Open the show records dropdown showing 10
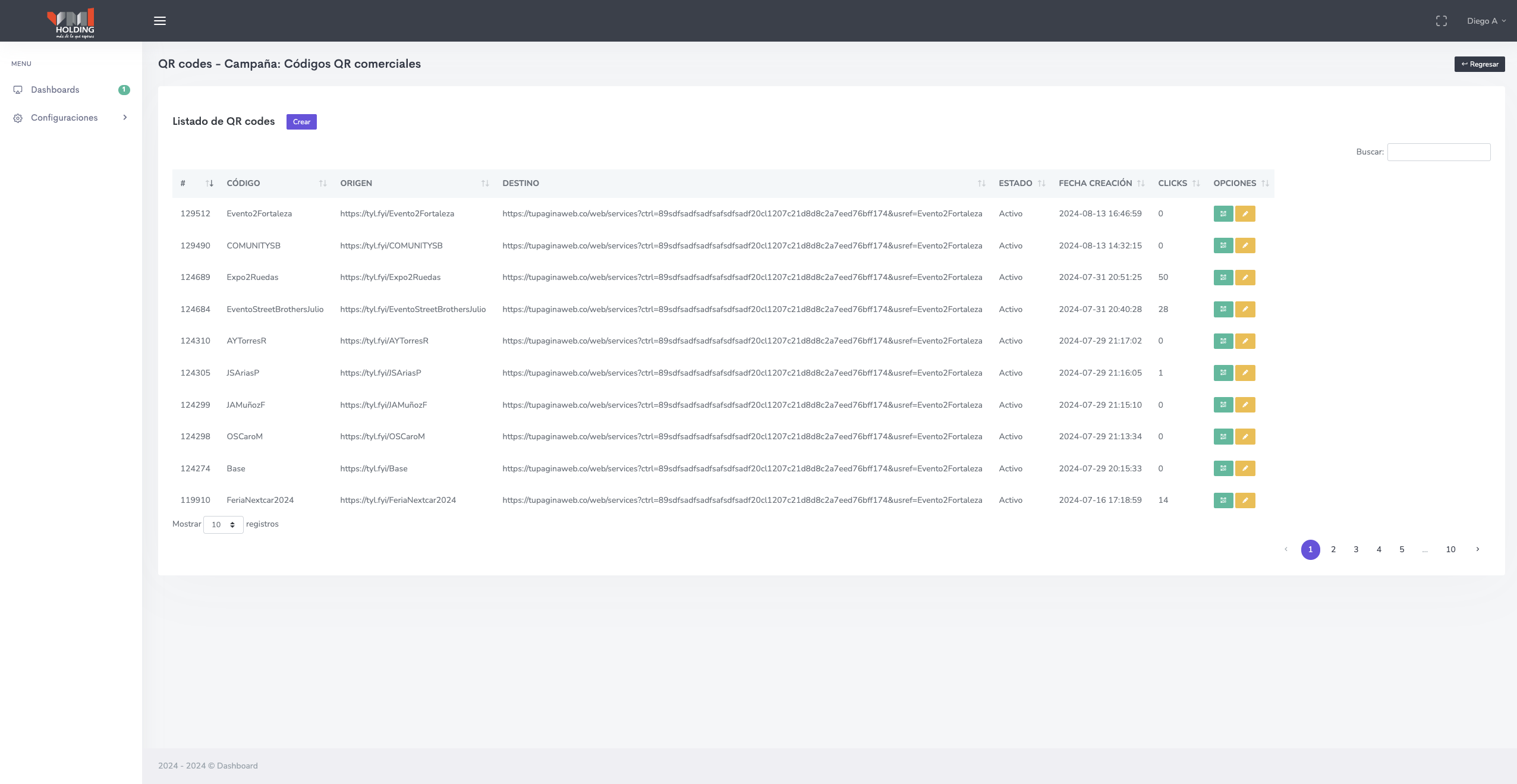Image resolution: width=1517 pixels, height=784 pixels. tap(222, 524)
